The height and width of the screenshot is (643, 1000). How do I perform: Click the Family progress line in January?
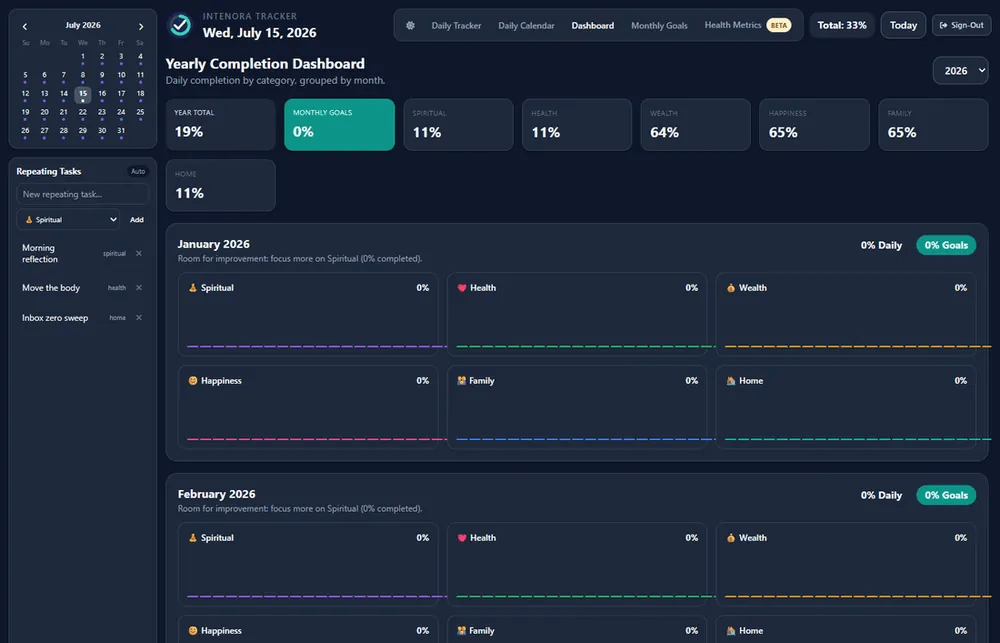[585, 439]
